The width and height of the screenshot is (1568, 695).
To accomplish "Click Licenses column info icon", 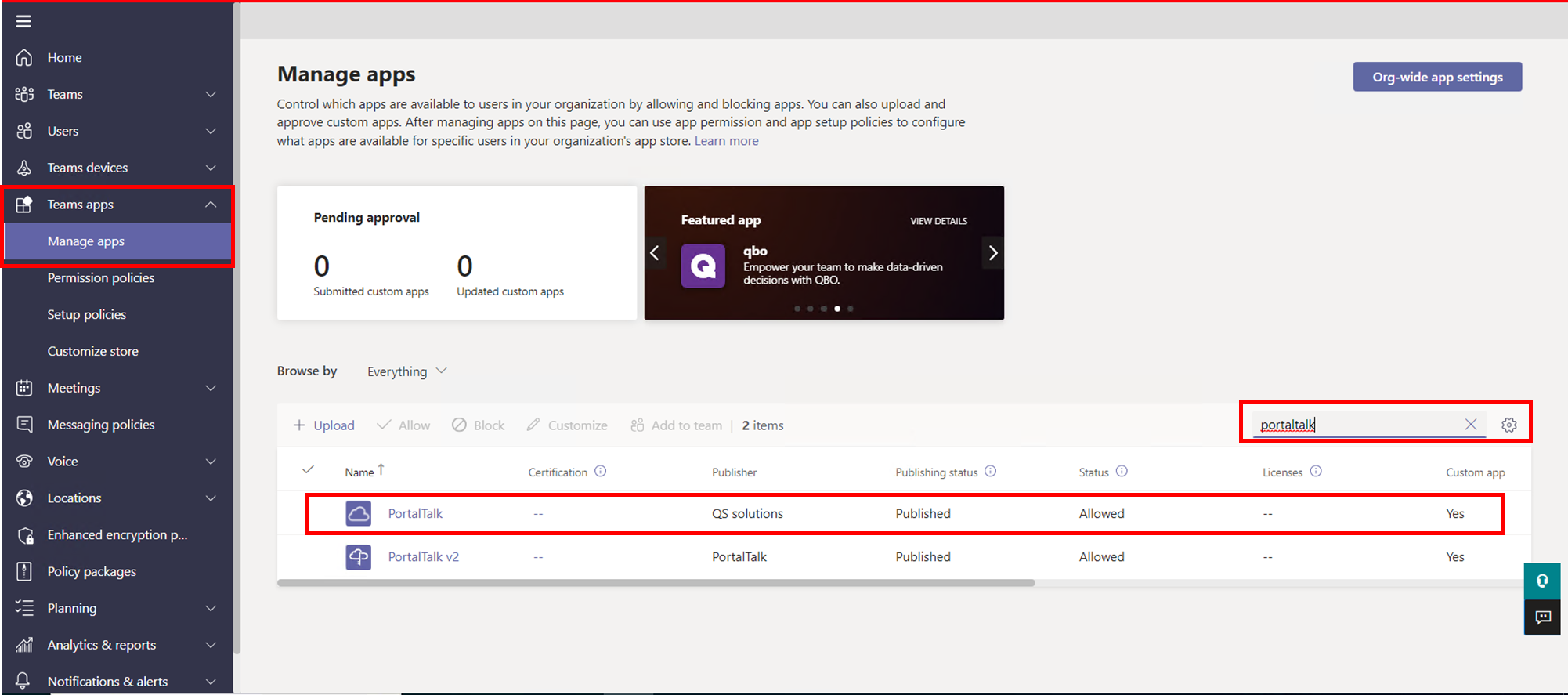I will pyautogui.click(x=1316, y=471).
